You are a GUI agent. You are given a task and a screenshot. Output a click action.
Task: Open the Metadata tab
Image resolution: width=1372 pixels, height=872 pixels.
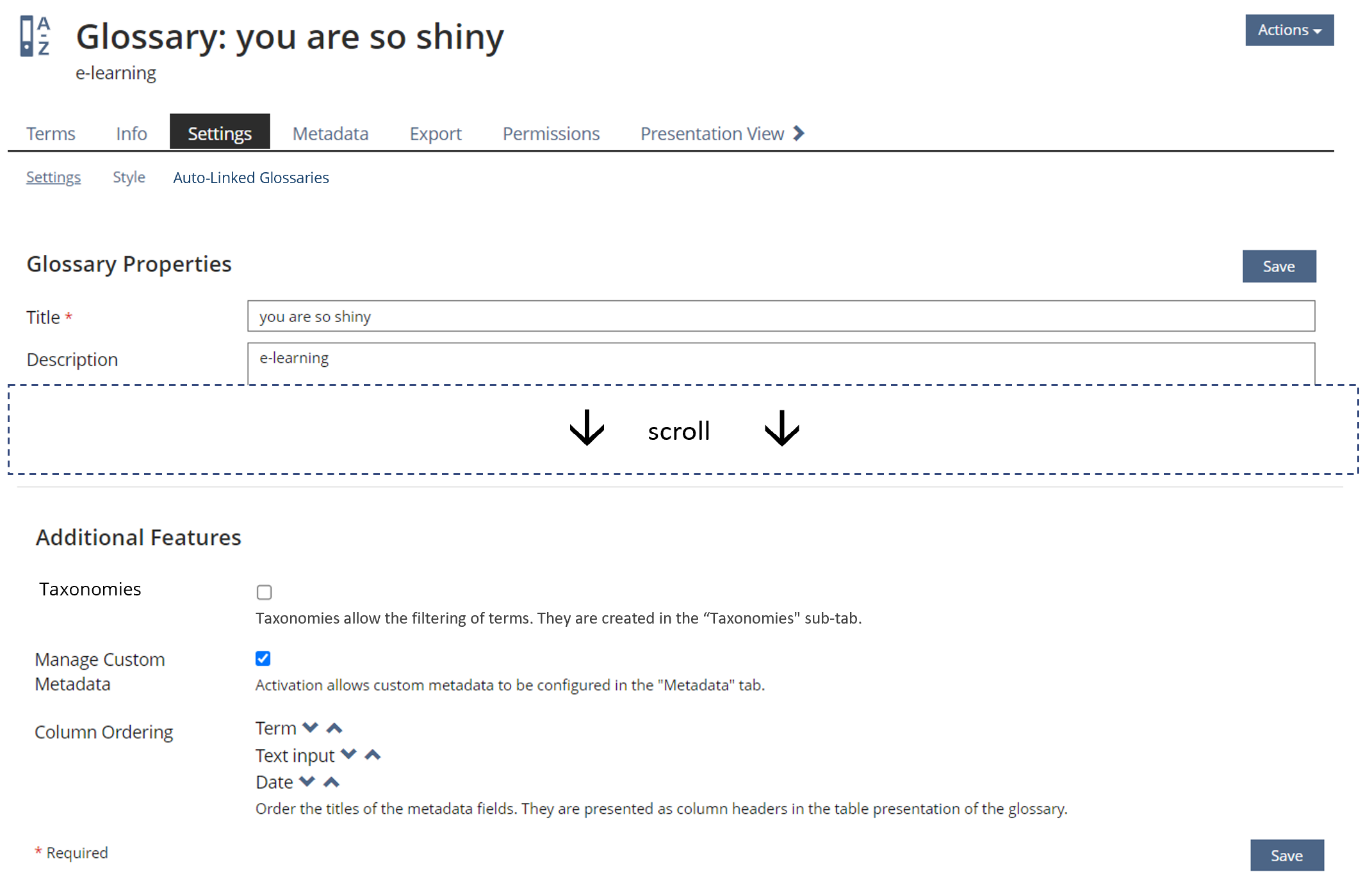coord(331,133)
